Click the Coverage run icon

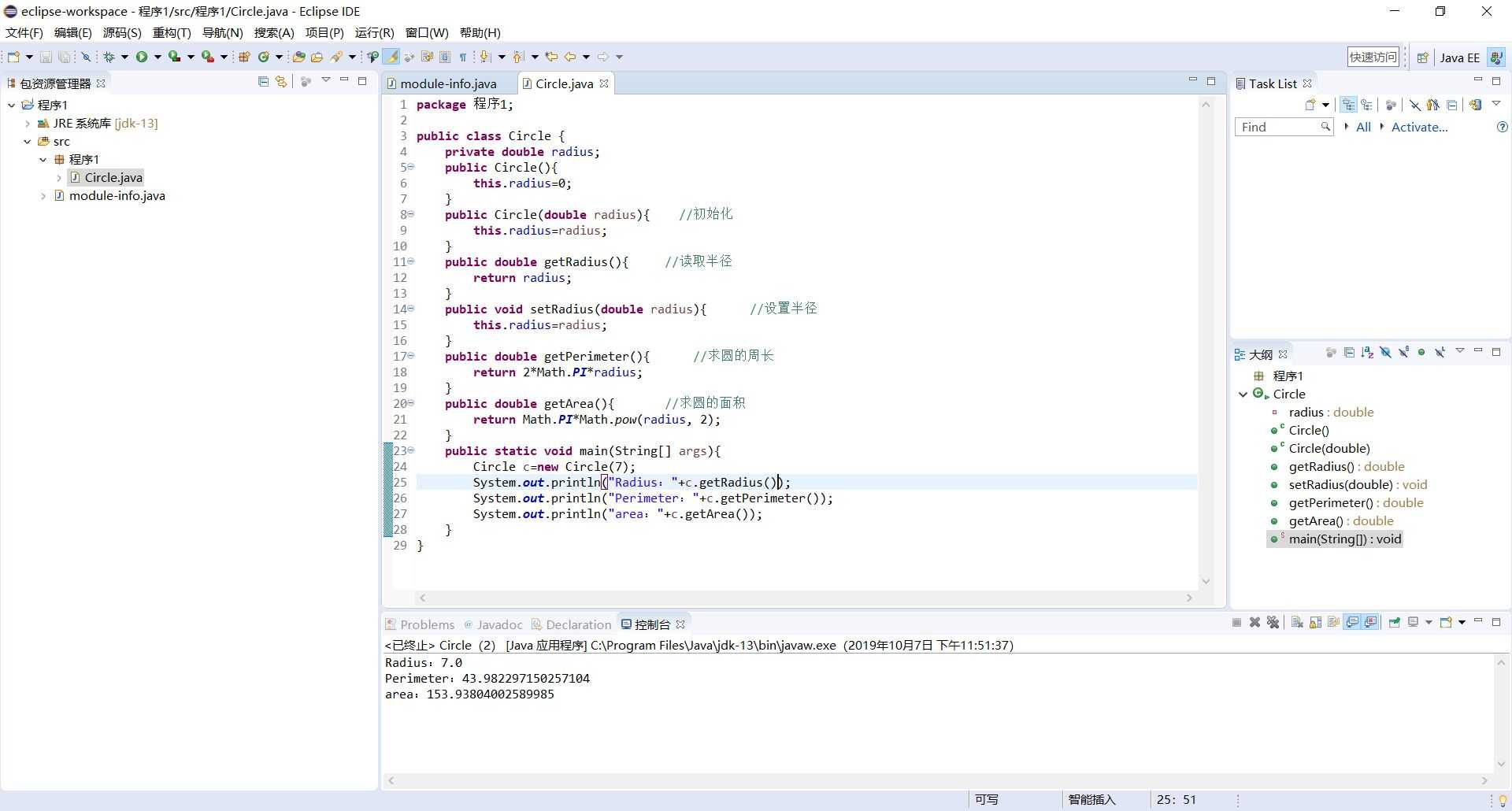[175, 57]
